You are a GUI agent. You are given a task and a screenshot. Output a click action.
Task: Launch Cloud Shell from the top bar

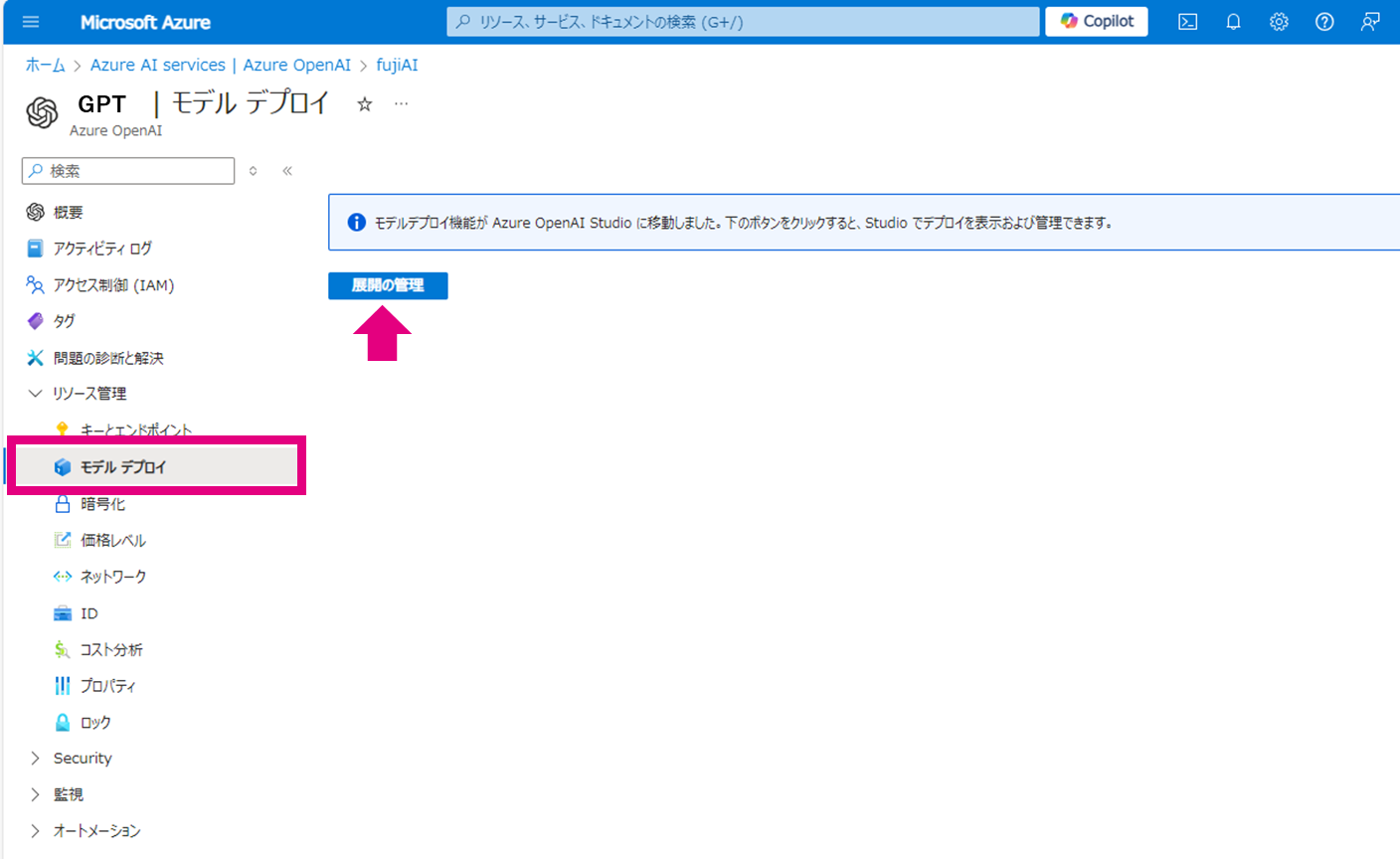(1187, 22)
